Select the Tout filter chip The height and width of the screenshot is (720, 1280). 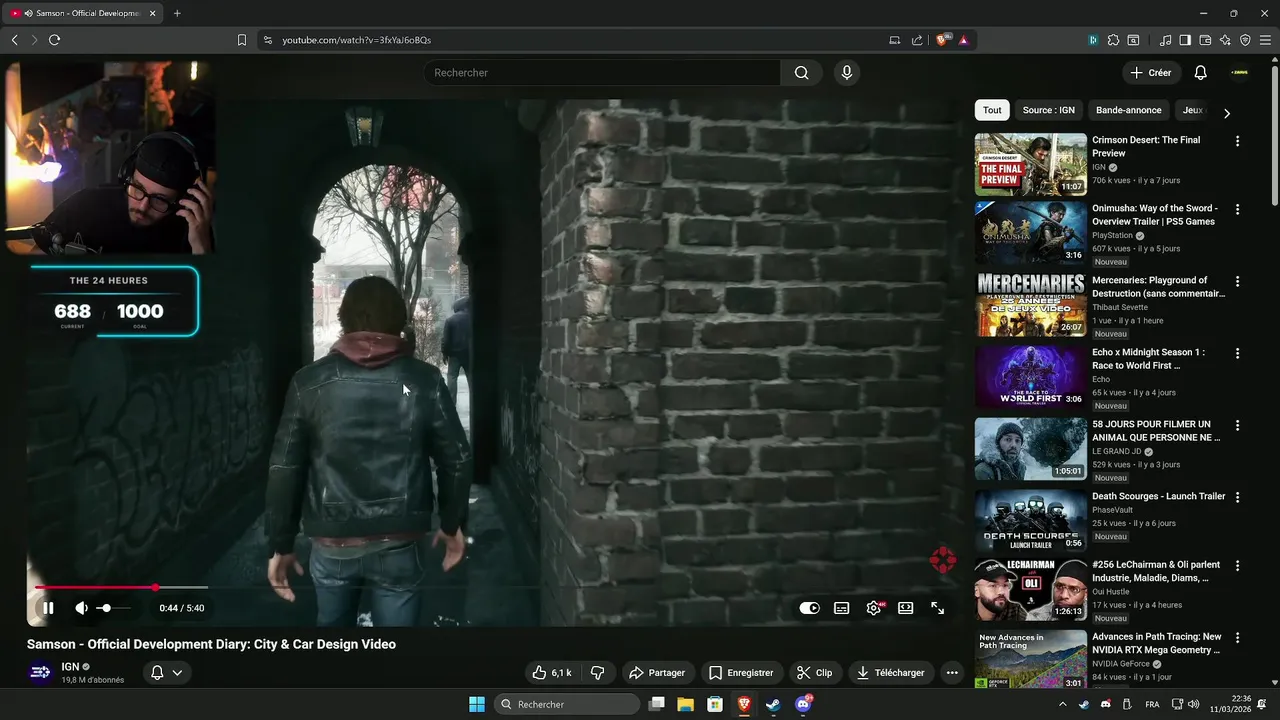point(992,111)
